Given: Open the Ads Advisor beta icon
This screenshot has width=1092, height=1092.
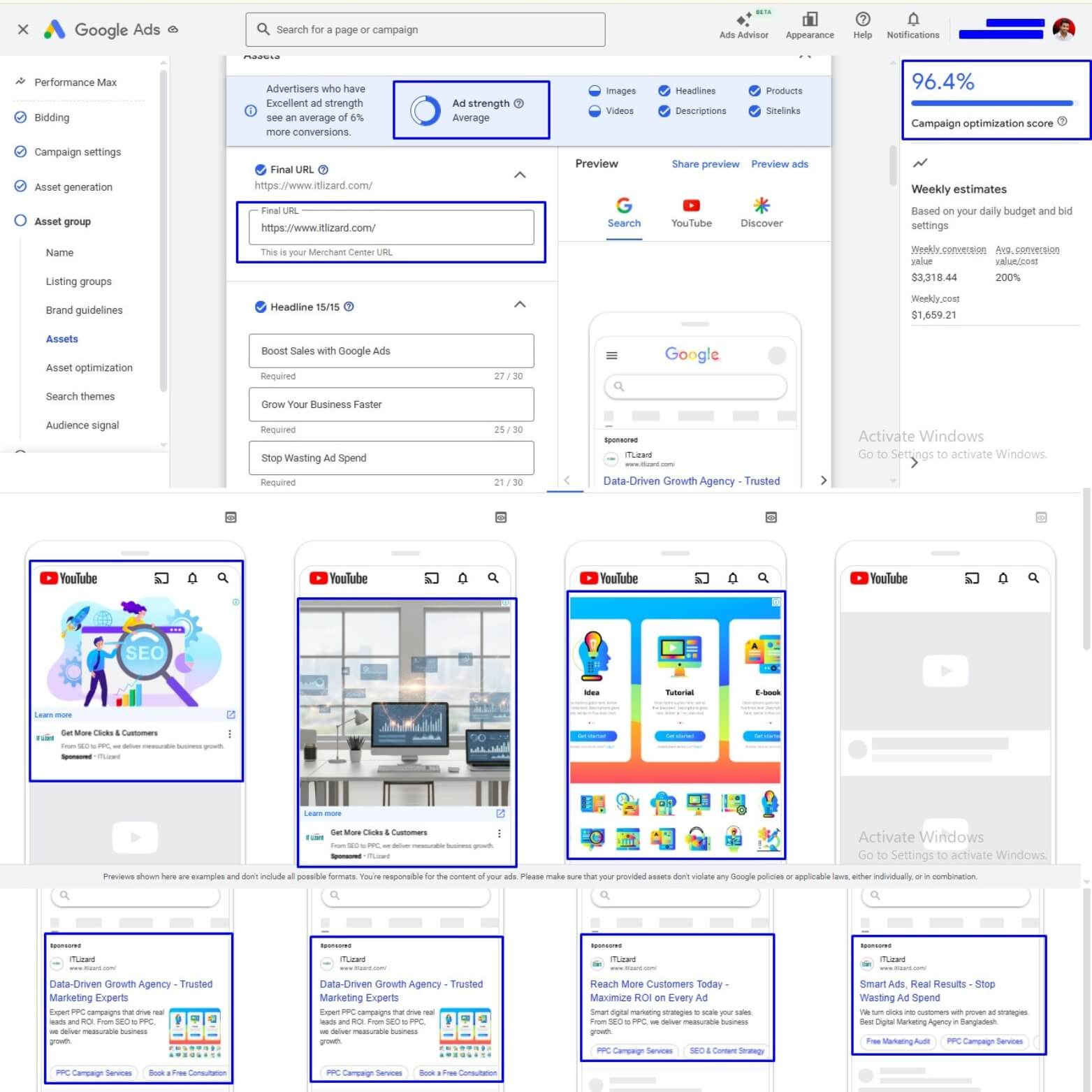Looking at the screenshot, I should pos(743,20).
